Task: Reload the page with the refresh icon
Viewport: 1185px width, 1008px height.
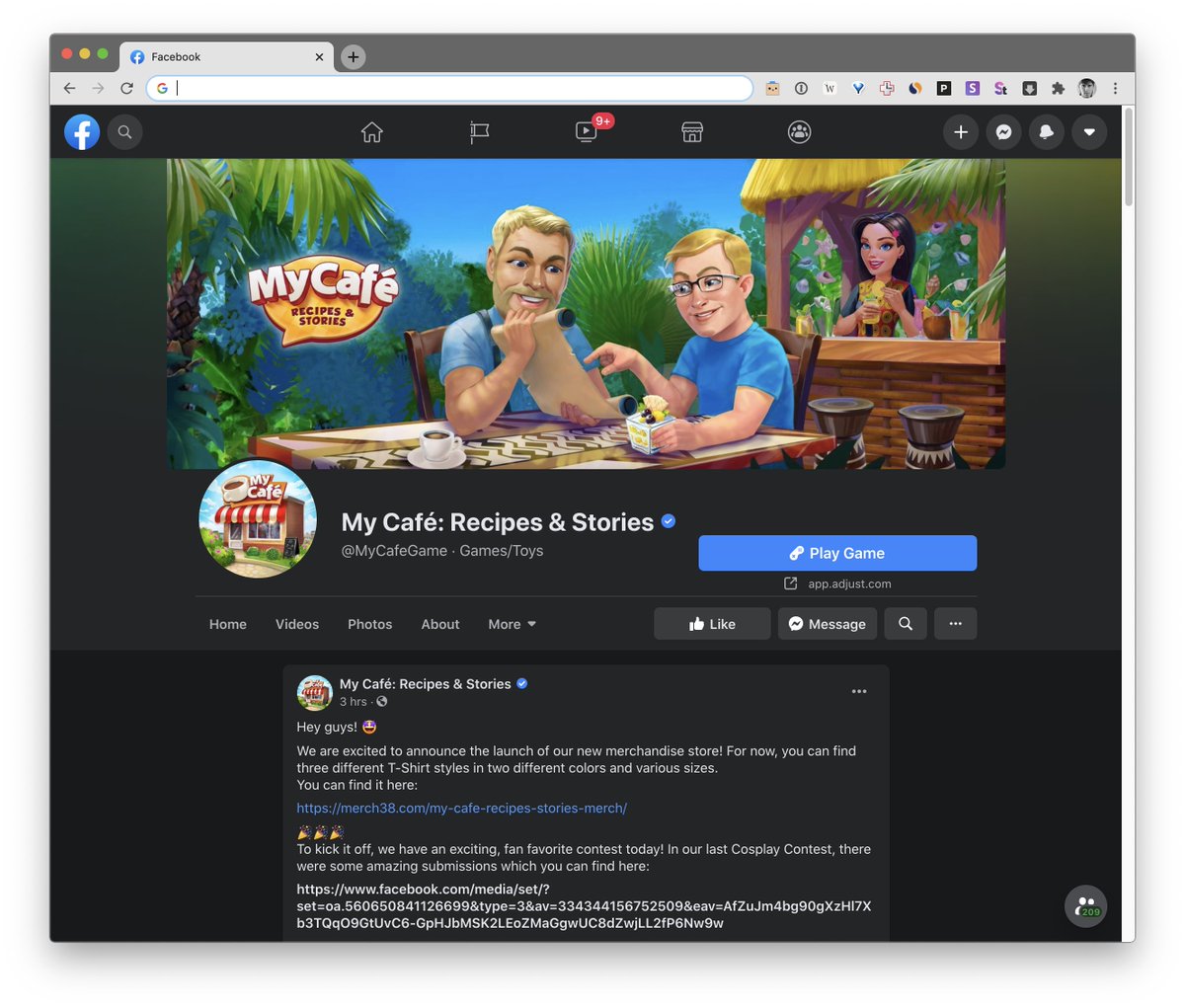Action: 126,88
